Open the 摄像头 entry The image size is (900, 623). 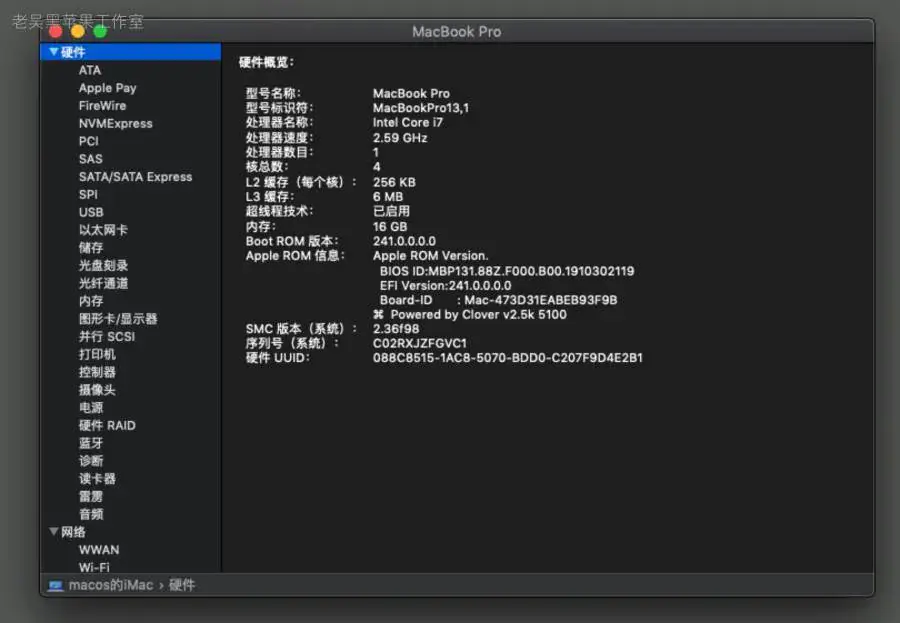97,390
